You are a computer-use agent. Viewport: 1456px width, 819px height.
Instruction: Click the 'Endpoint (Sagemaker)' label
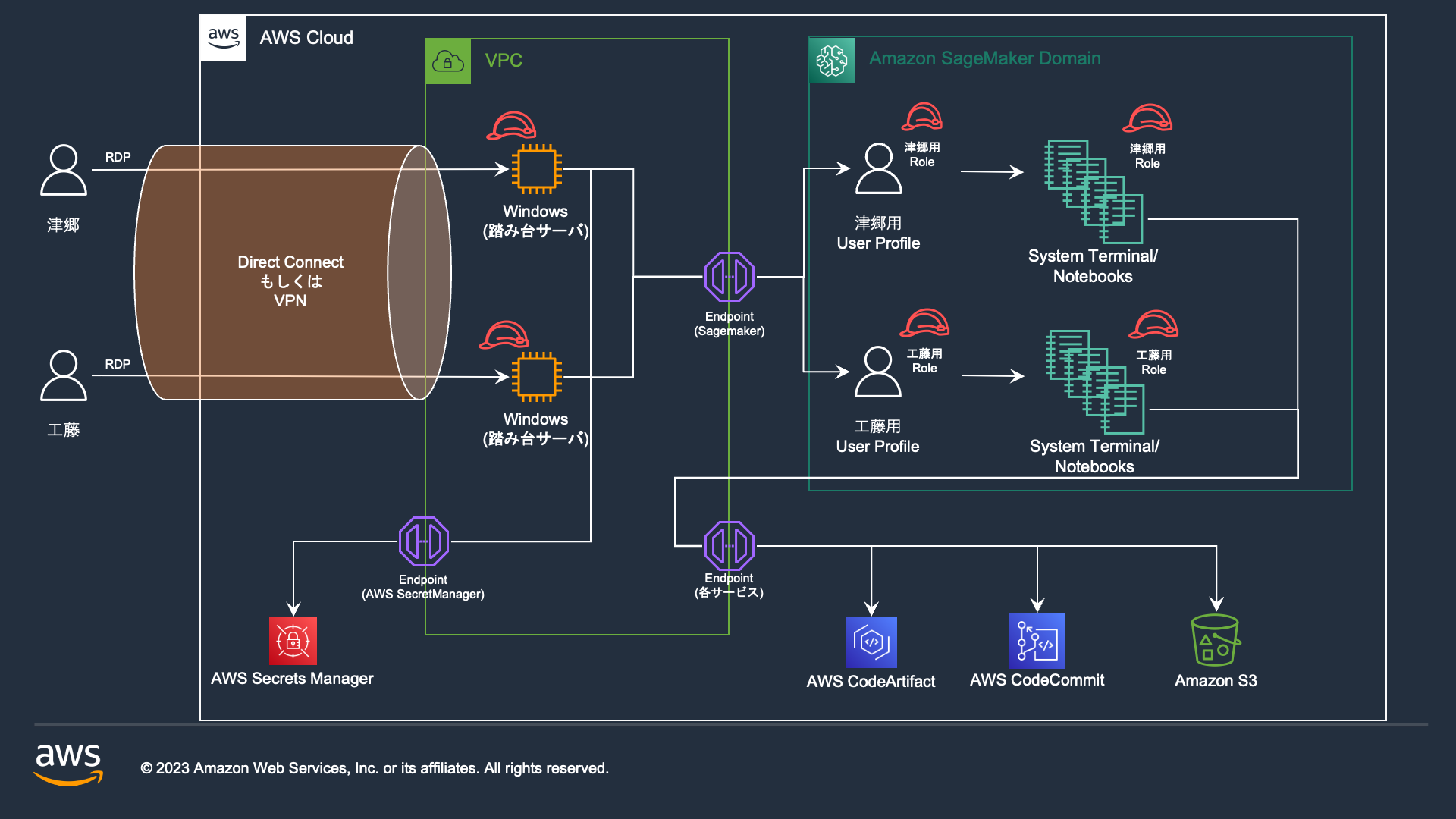(x=730, y=324)
